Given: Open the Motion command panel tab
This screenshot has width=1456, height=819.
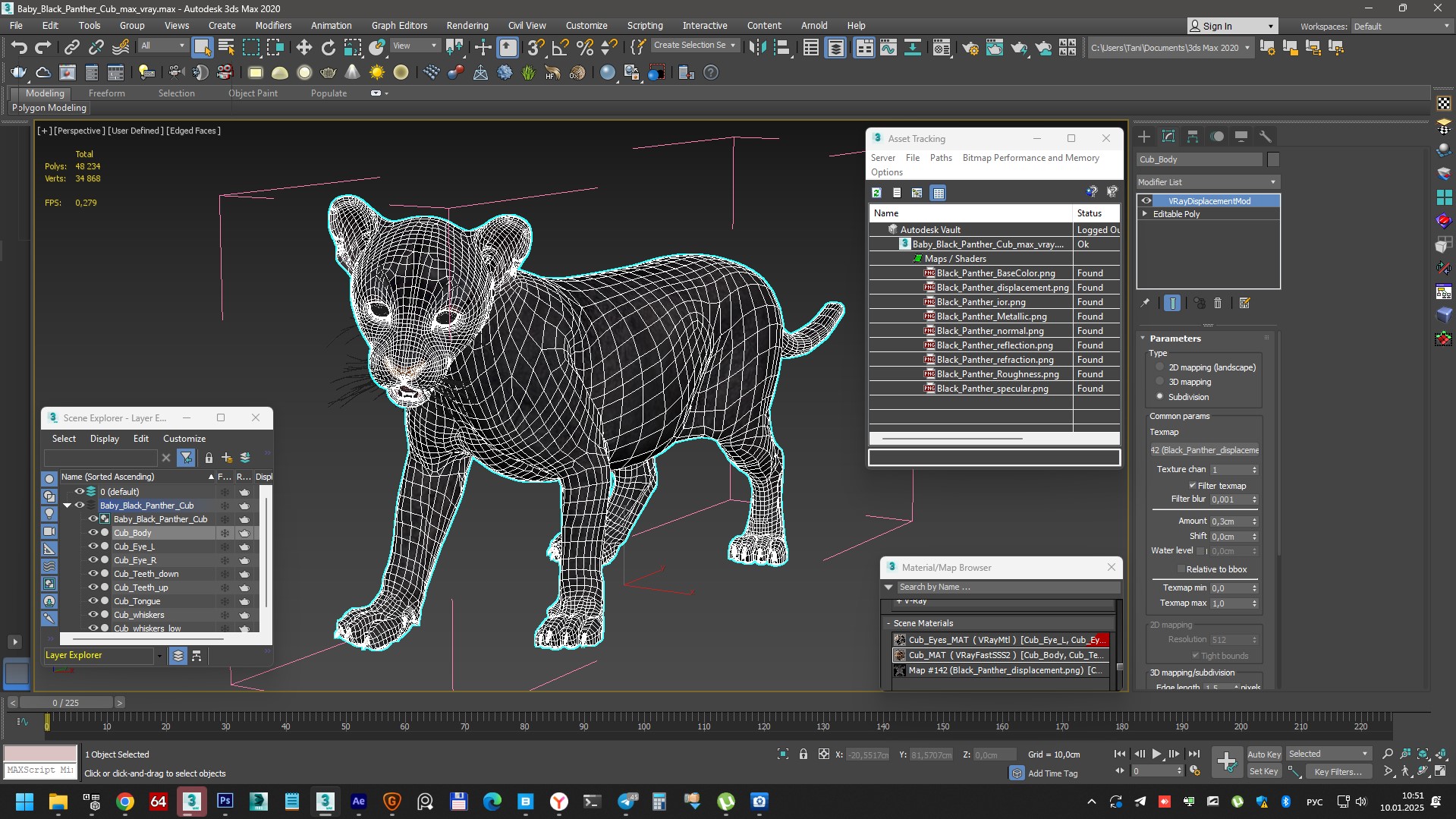Looking at the screenshot, I should 1217,137.
